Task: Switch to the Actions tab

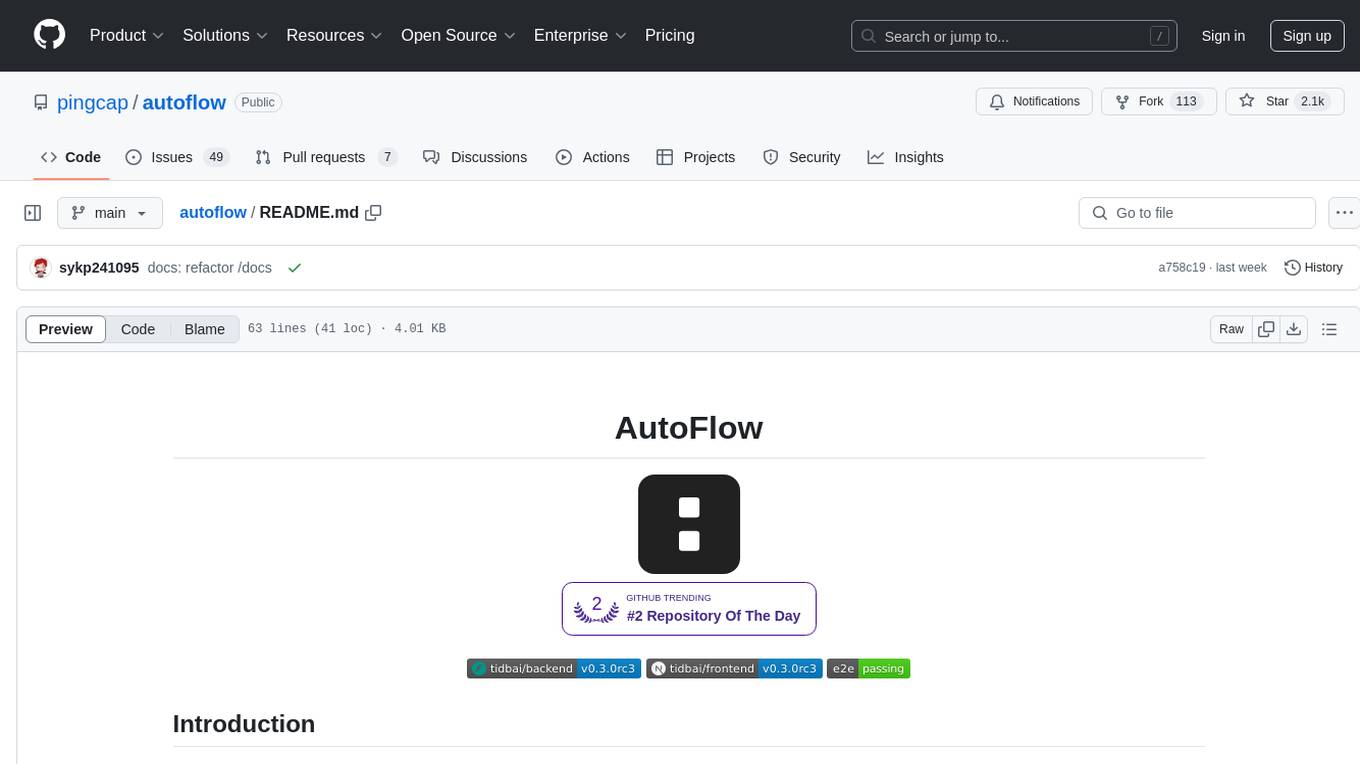Action: coord(593,157)
